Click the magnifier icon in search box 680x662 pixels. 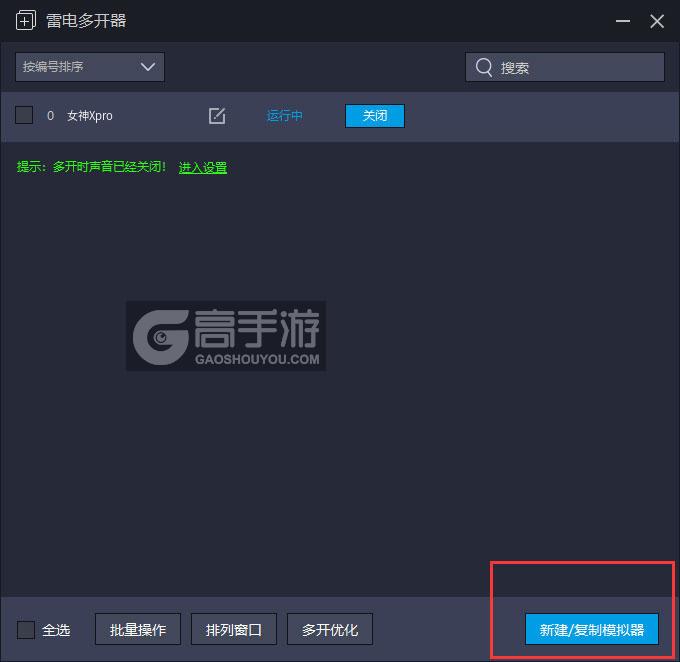click(484, 67)
